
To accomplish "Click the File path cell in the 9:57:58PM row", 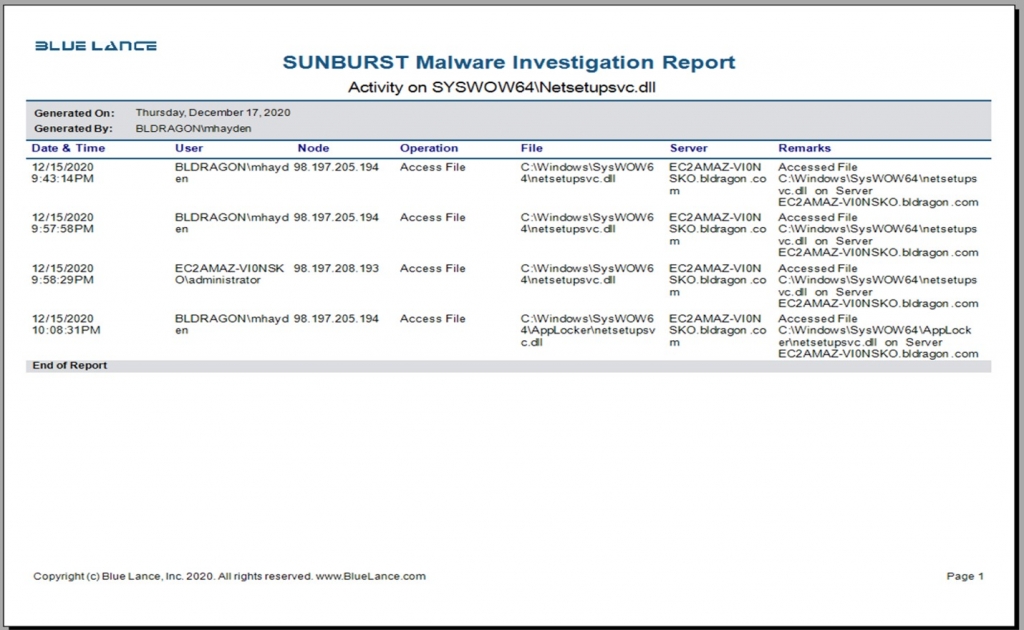I will (x=587, y=223).
